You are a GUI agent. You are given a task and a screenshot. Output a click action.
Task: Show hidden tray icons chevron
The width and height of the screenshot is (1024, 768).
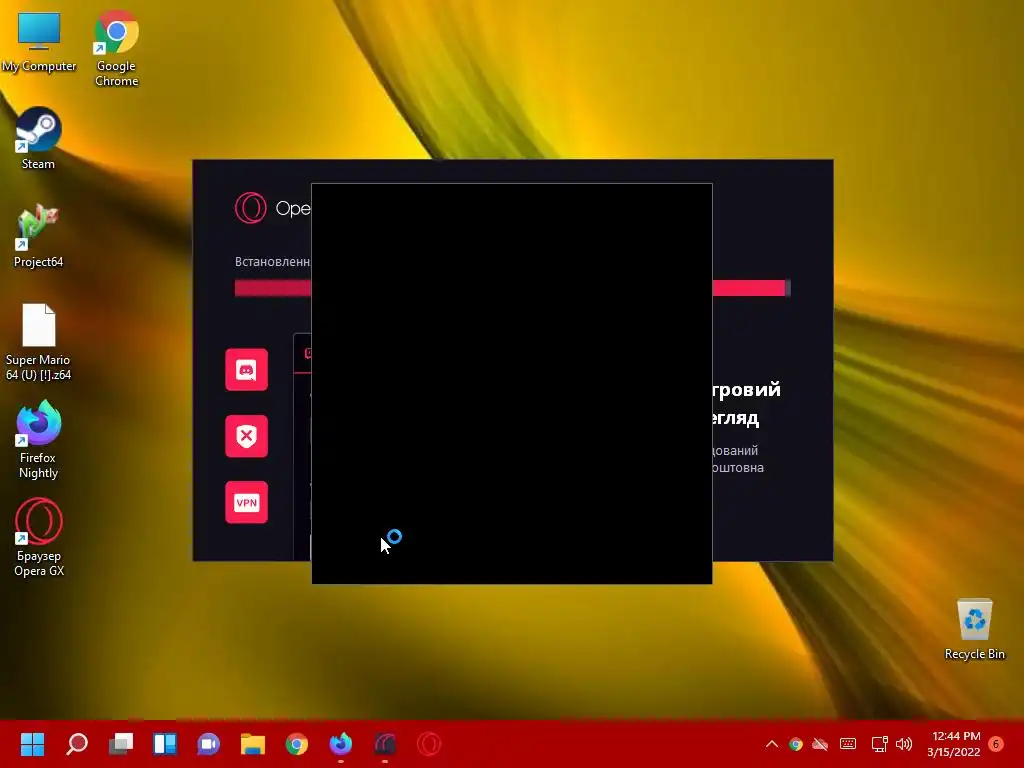tap(771, 744)
